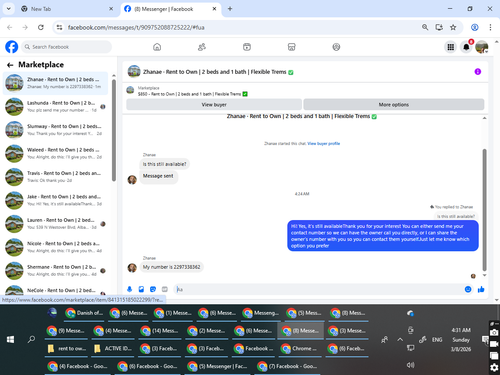The height and width of the screenshot is (375, 500).
Task: Open the $850 Rent to Own listing link
Action: point(193,94)
